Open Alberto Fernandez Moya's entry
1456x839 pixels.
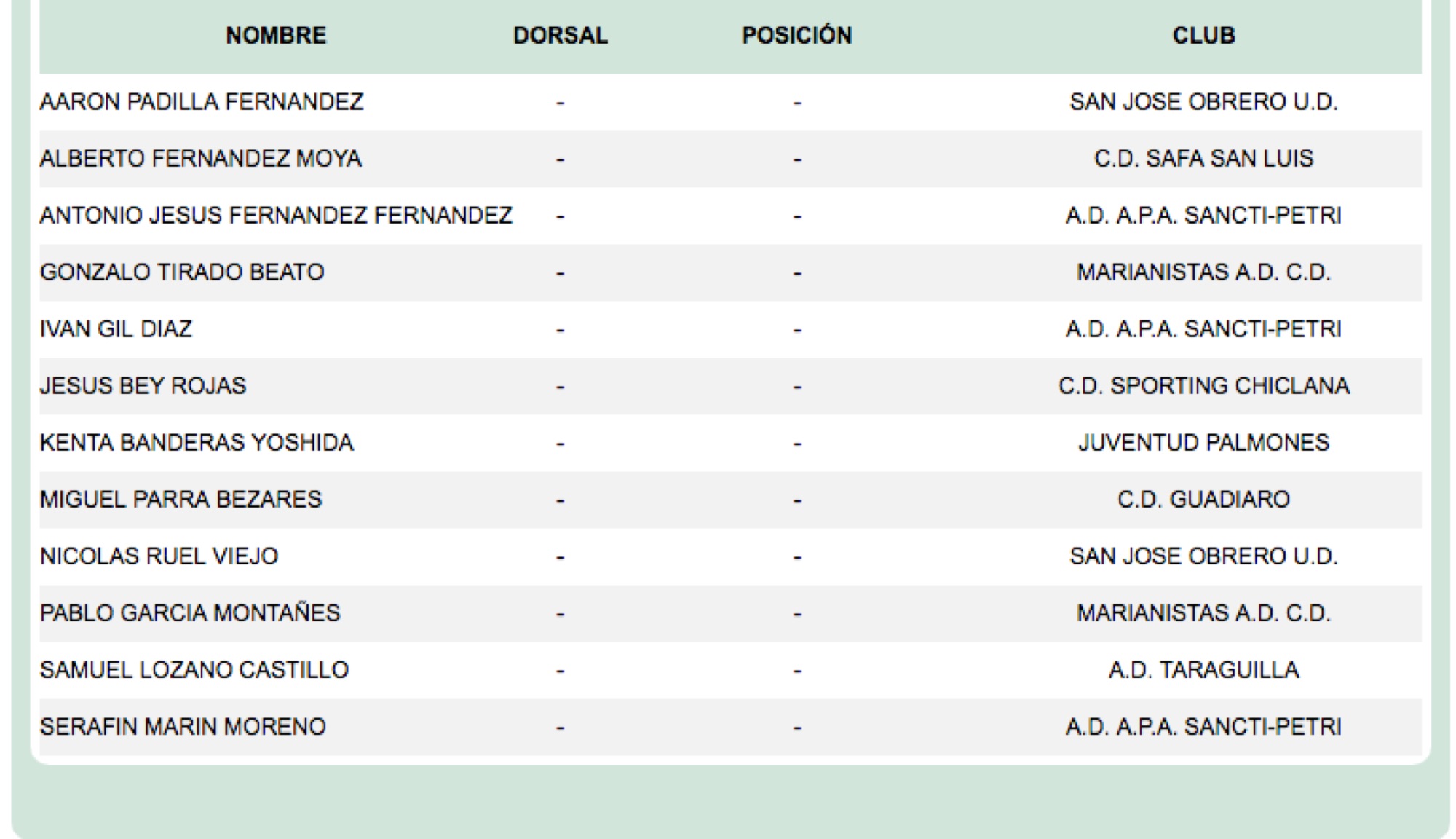200,159
